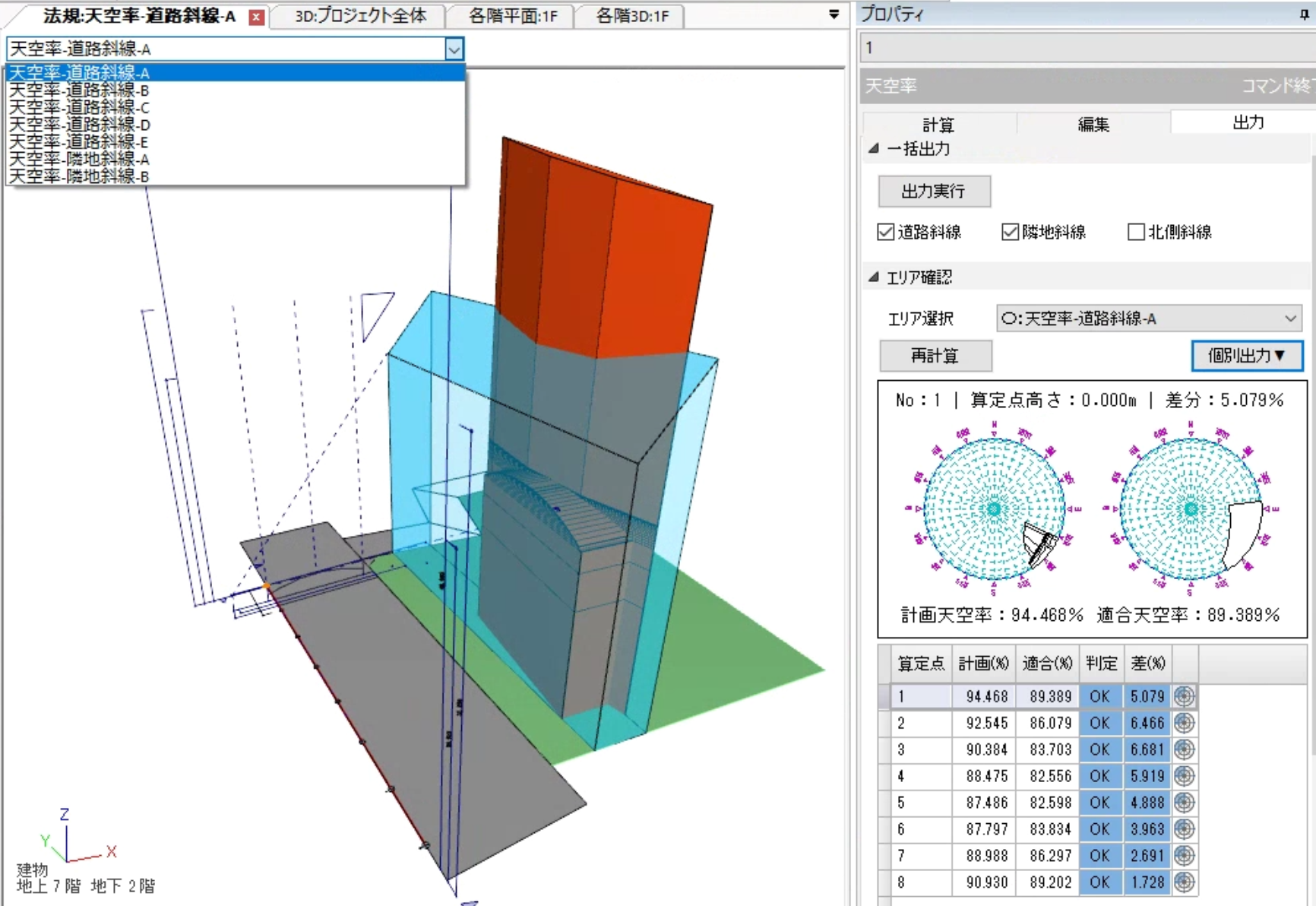Image resolution: width=1316 pixels, height=906 pixels.
Task: Switch to the 各階平面:1F tab
Action: [513, 16]
